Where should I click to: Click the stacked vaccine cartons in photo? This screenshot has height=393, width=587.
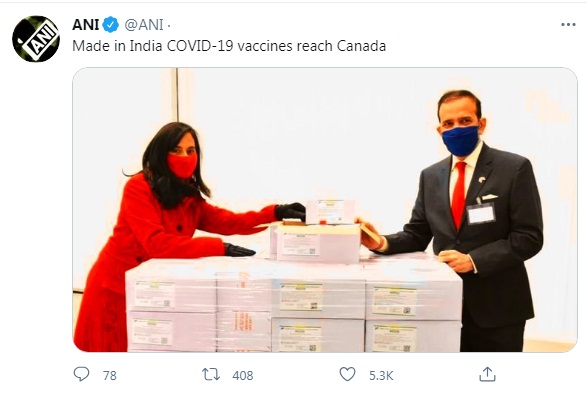click(x=294, y=305)
